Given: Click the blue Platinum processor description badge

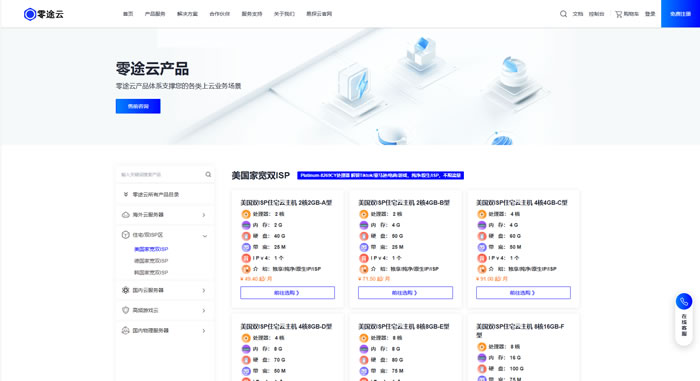Looking at the screenshot, I should coord(380,176).
